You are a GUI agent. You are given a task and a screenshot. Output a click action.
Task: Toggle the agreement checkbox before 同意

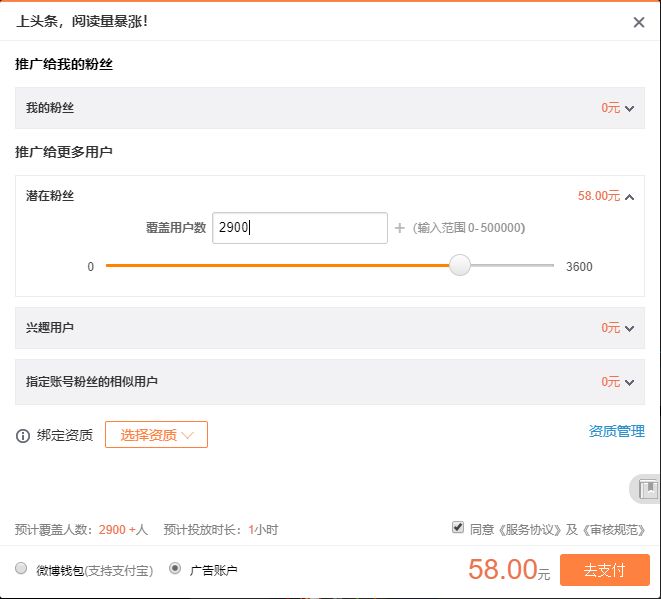pyautogui.click(x=458, y=527)
